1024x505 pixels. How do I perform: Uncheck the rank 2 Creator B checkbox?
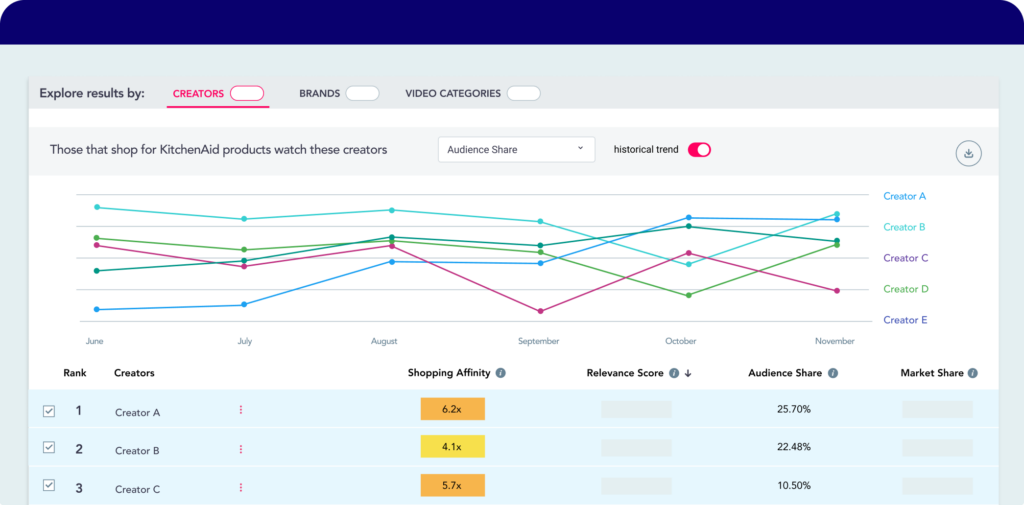coord(49,448)
